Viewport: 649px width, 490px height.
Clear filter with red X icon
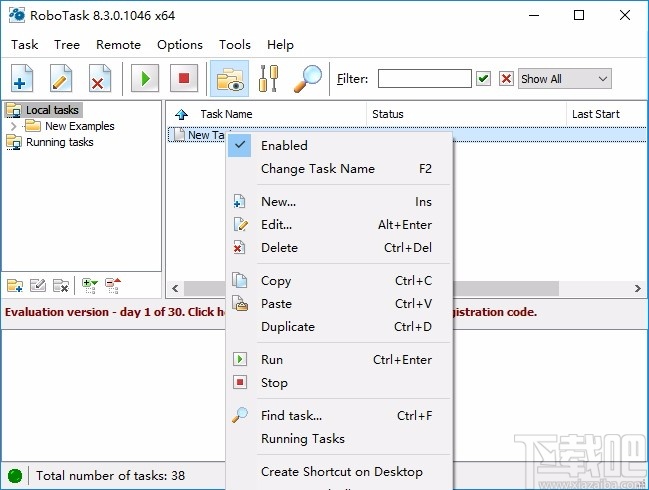[x=506, y=79]
